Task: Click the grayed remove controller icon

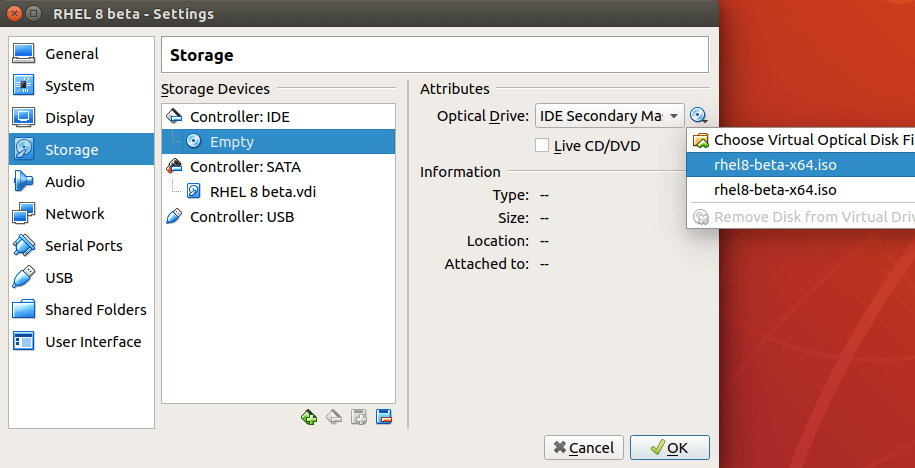Action: [334, 417]
